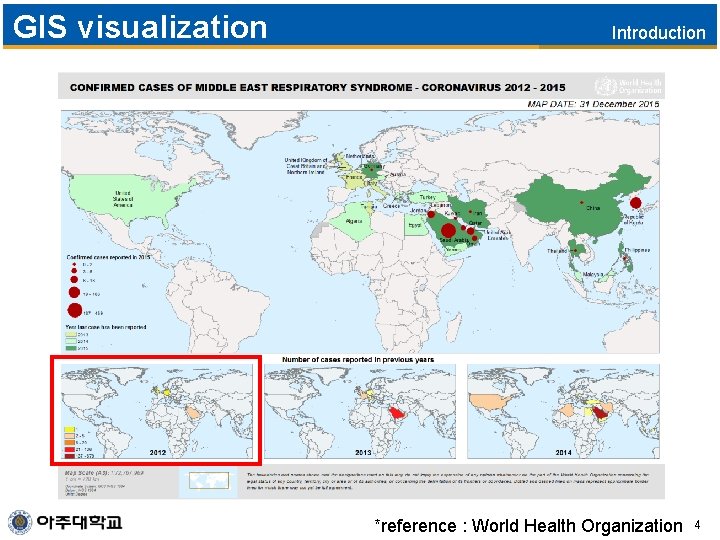
Task: Click the 'Greece' country label
Action: pyautogui.click(x=391, y=206)
